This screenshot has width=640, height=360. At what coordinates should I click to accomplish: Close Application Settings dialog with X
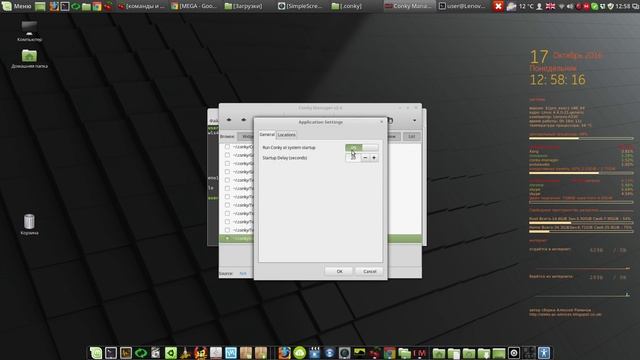click(x=382, y=122)
